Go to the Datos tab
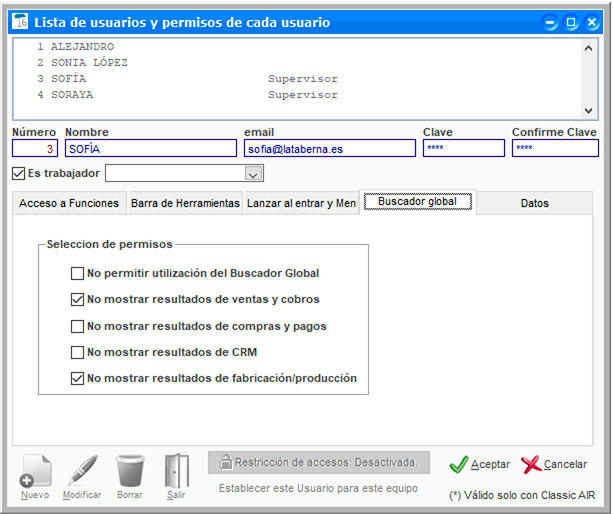 tap(534, 203)
